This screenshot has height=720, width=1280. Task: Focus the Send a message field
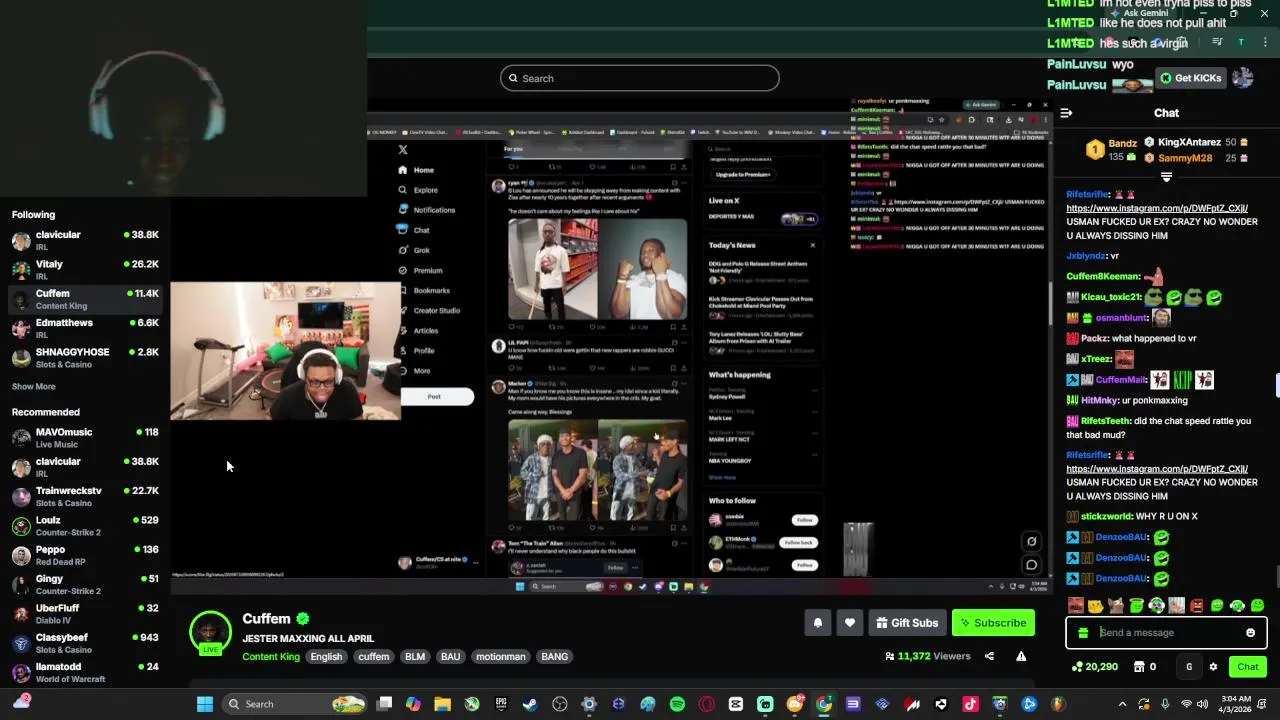pos(1166,632)
